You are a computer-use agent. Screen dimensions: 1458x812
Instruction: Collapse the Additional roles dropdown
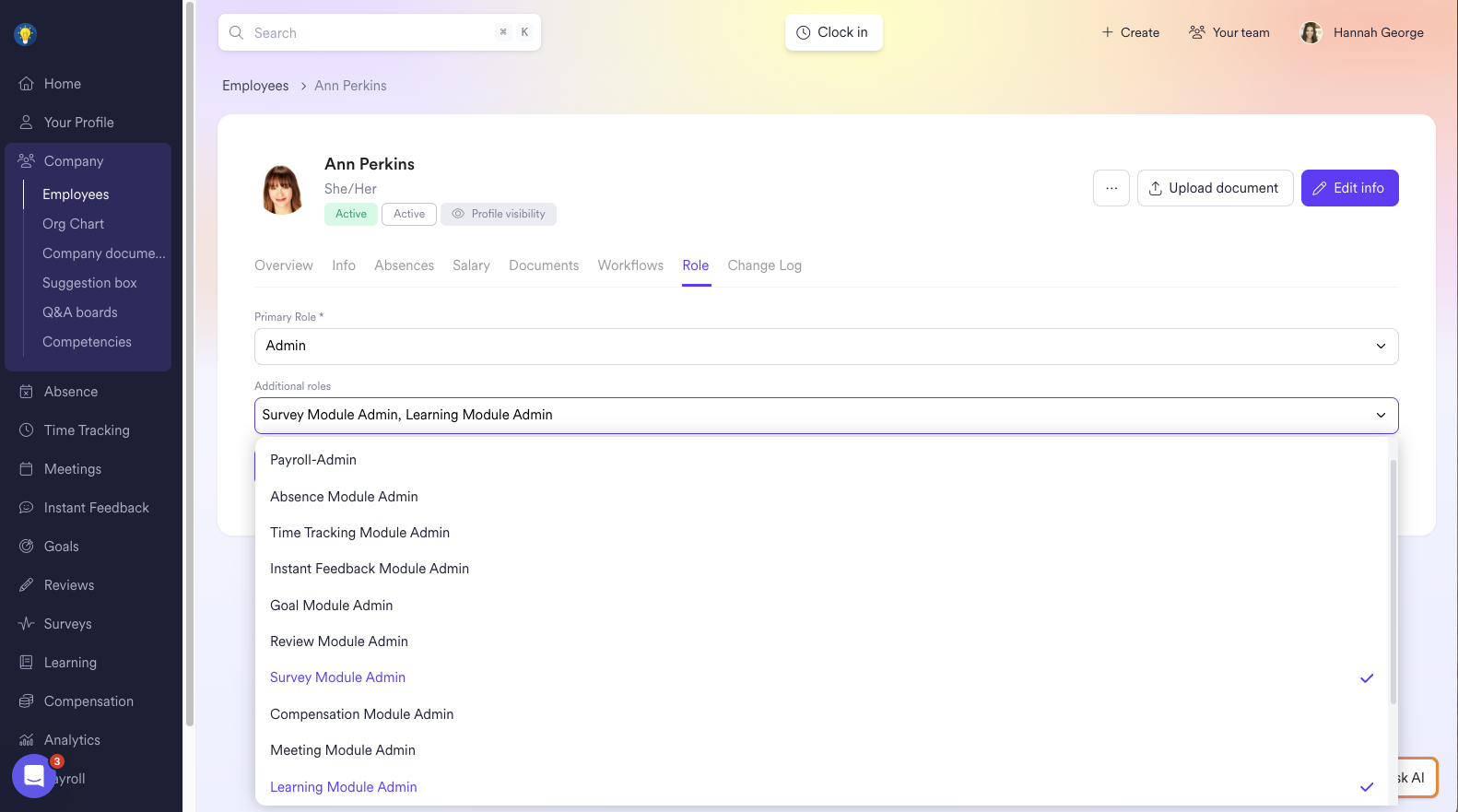tap(1380, 416)
